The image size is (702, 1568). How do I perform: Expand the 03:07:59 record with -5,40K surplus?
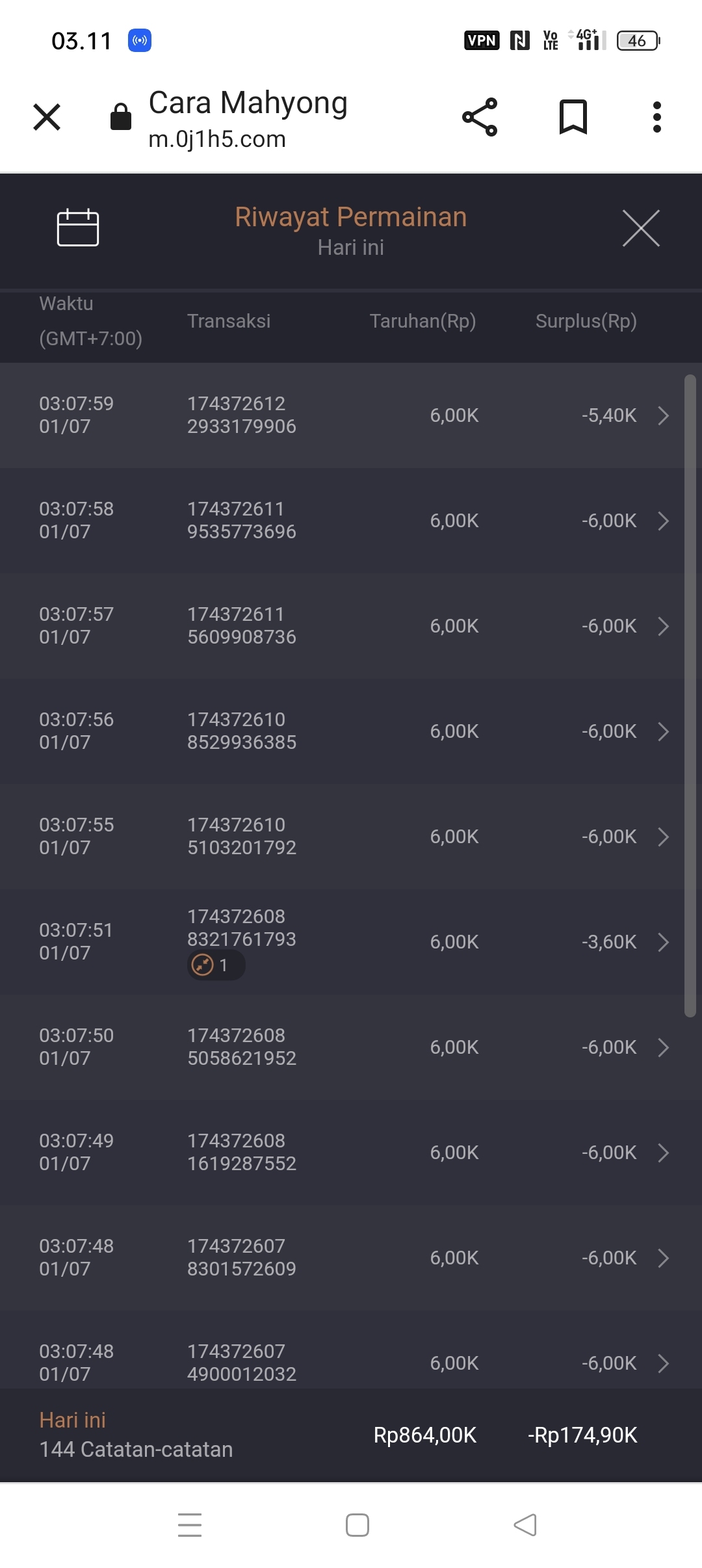pos(663,415)
